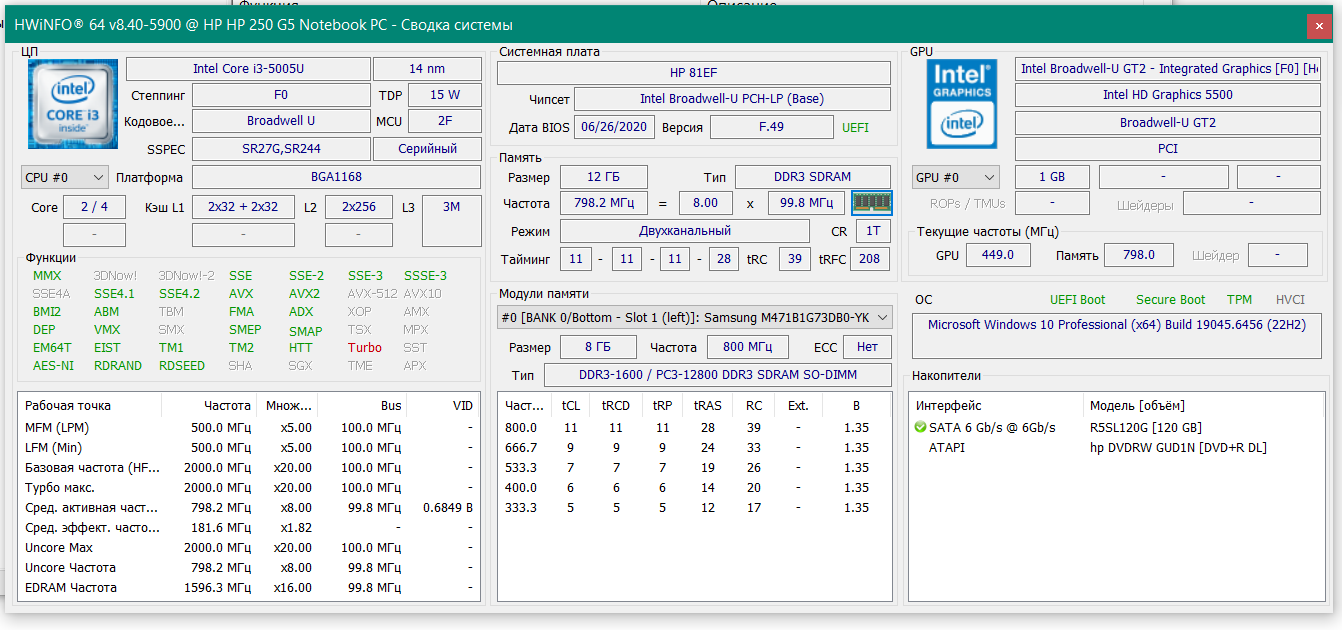Click the 798.2 МГц memory frequency value

pyautogui.click(x=603, y=203)
